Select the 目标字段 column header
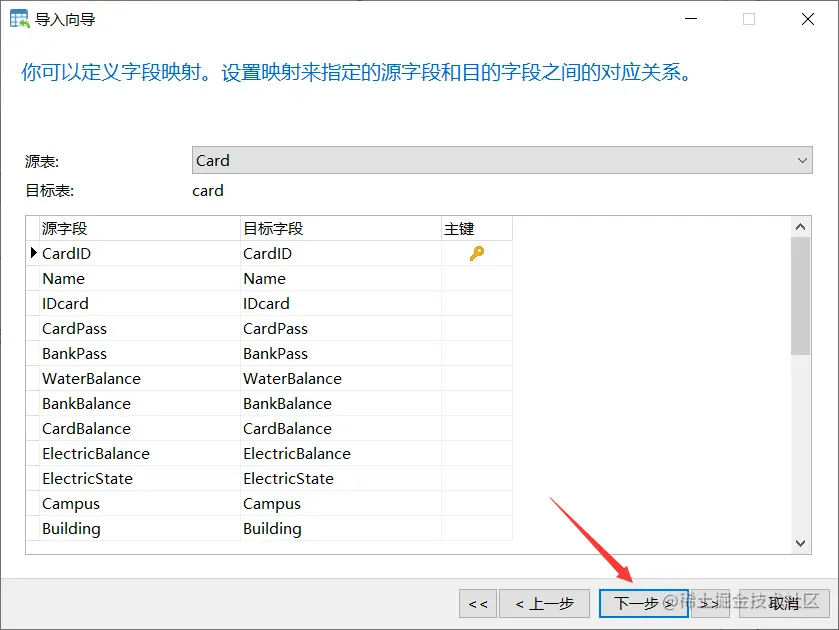 coord(341,229)
